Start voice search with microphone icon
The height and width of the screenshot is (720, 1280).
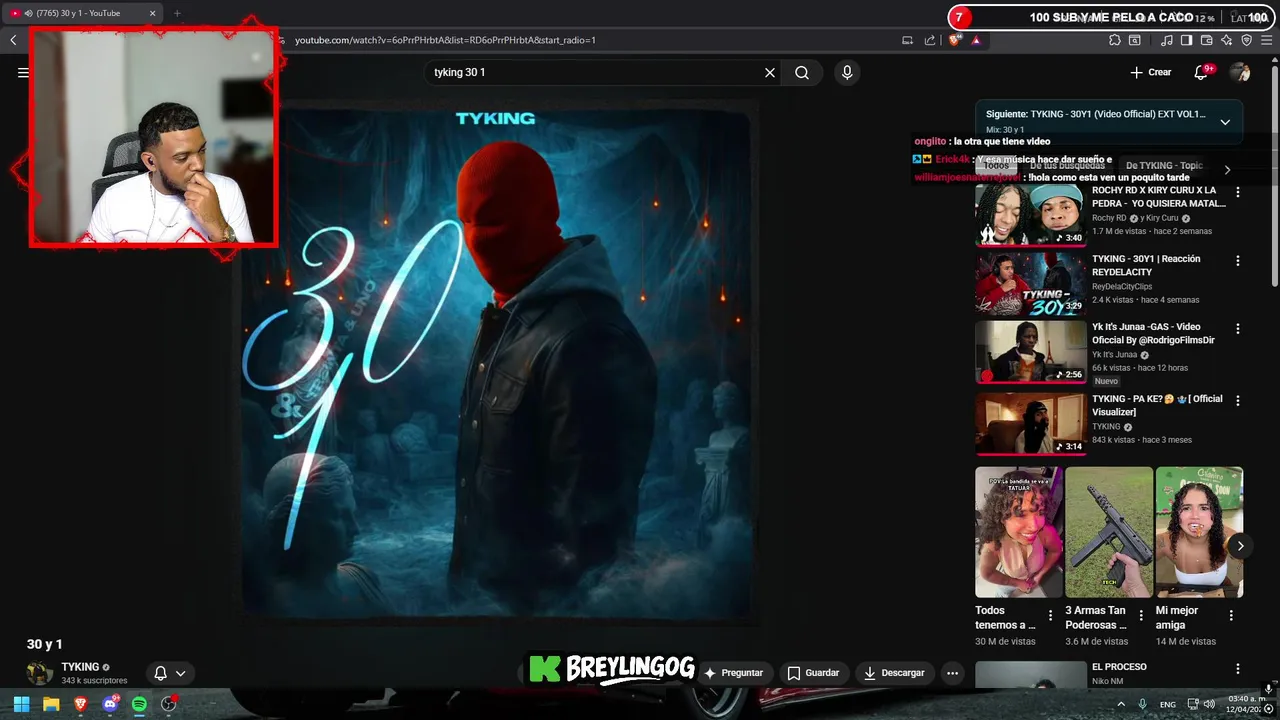[847, 73]
